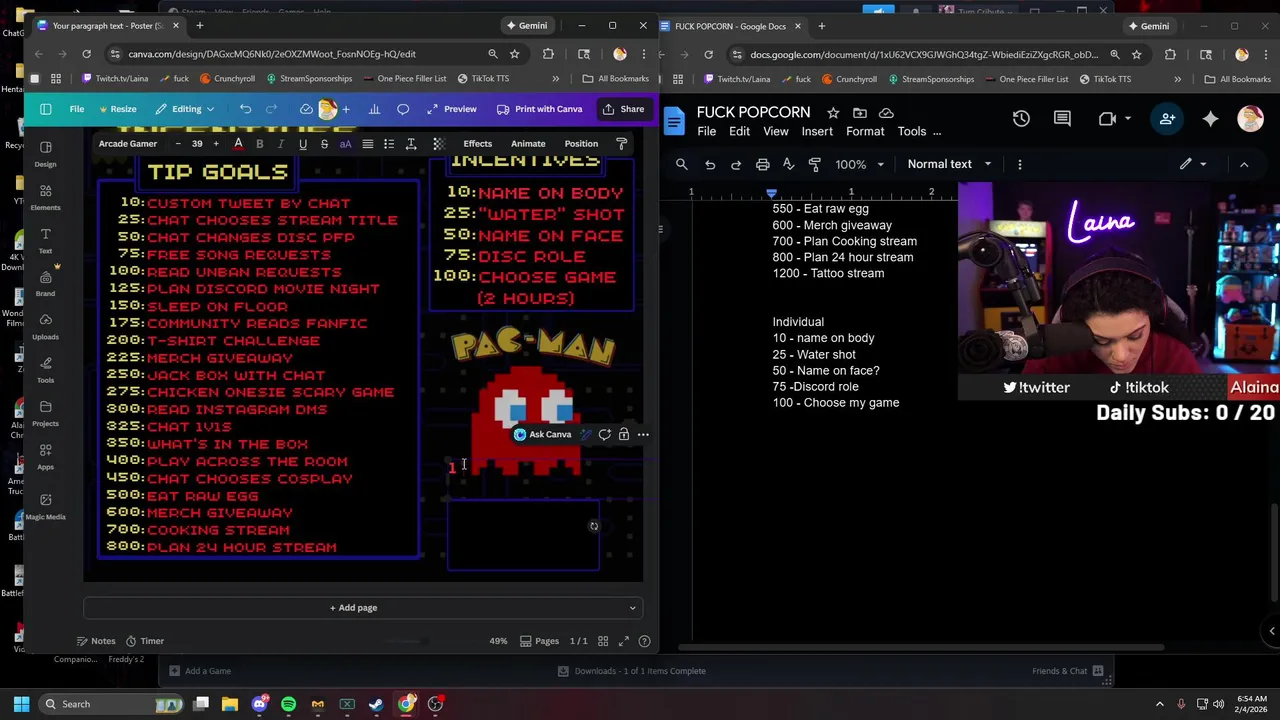
Task: Expand the Add page options chevron
Action: [632, 608]
